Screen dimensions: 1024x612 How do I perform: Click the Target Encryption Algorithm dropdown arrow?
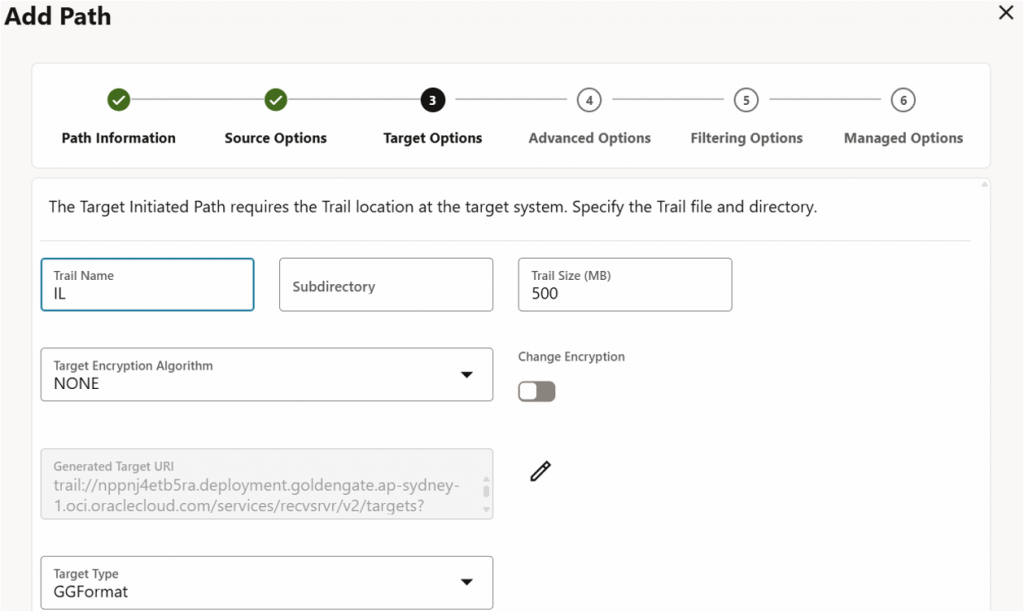tap(466, 375)
